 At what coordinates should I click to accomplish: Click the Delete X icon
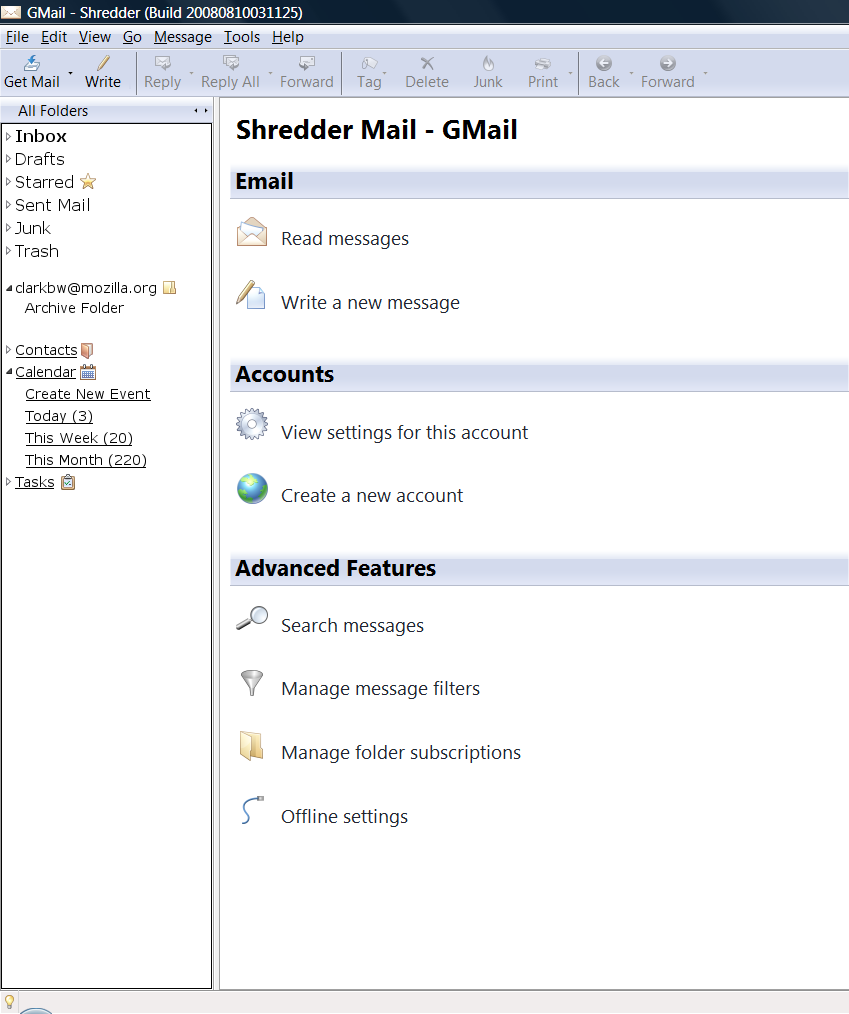(x=427, y=63)
